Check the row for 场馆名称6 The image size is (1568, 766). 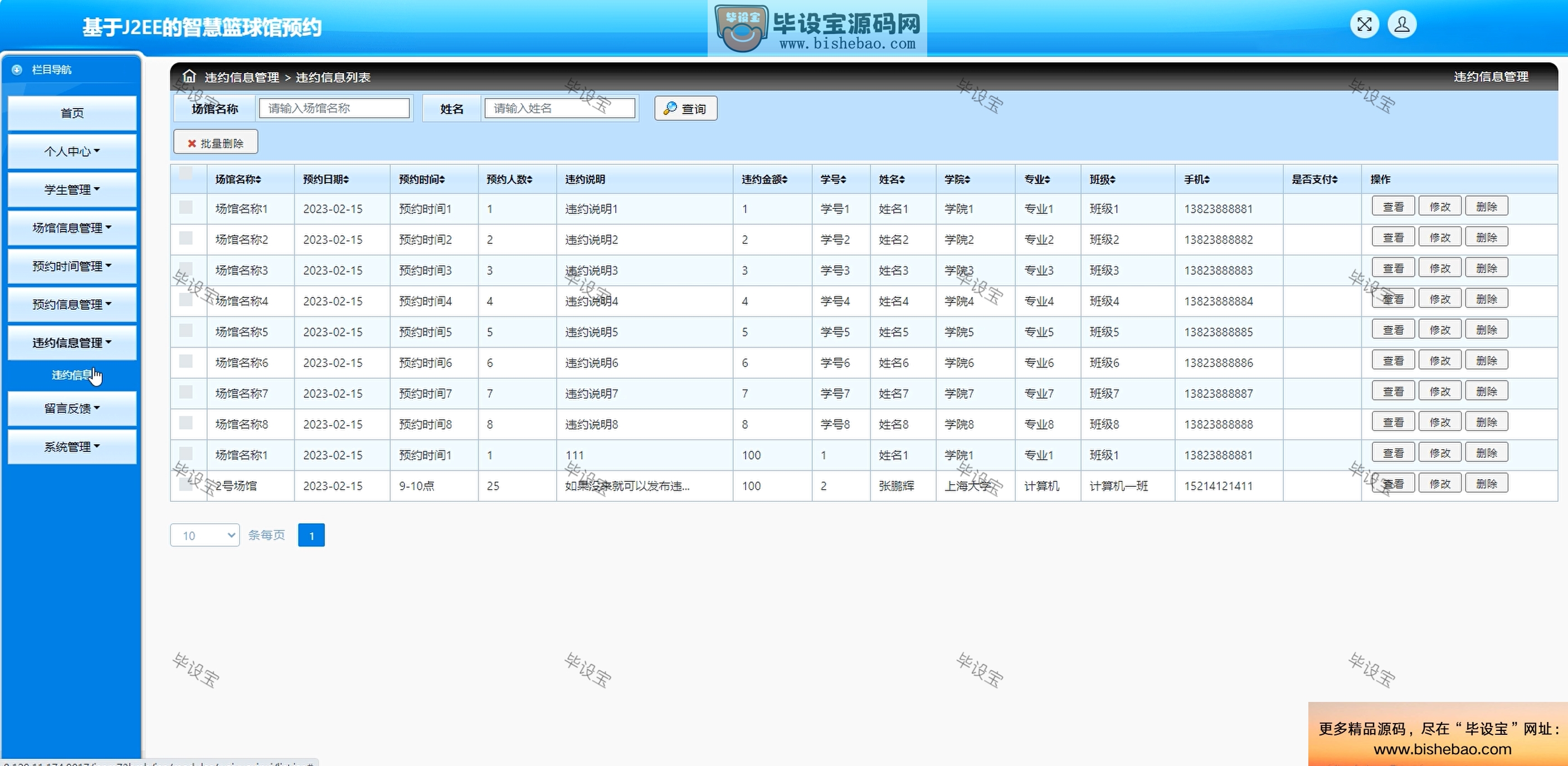pos(186,362)
